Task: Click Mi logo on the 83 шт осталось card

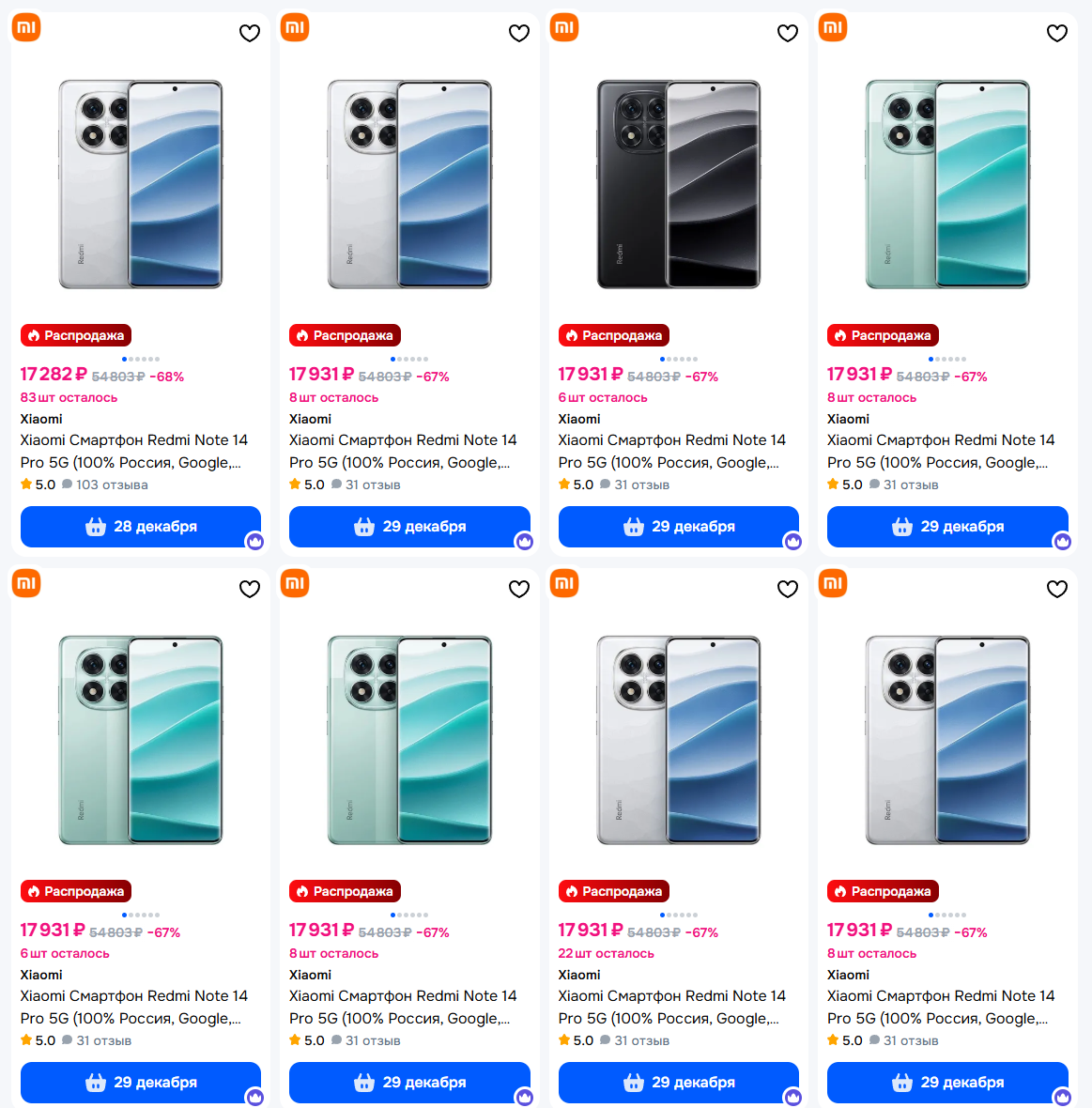Action: 26,27
